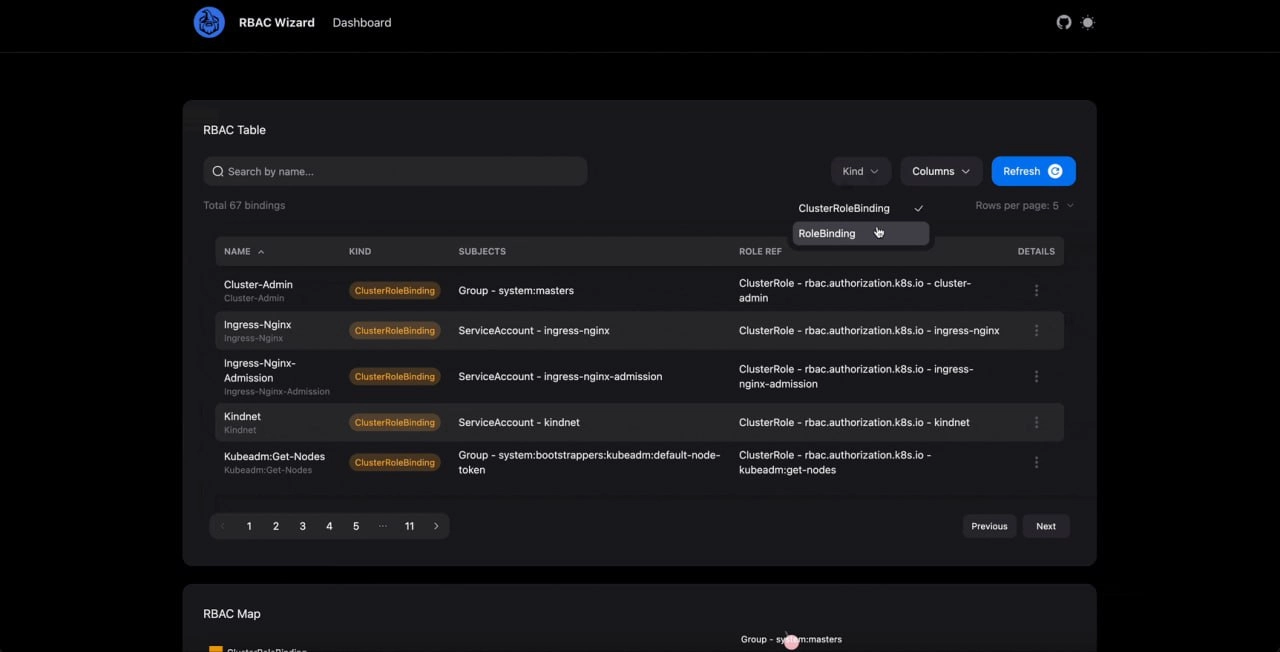Focus the Search by name field

click(395, 171)
